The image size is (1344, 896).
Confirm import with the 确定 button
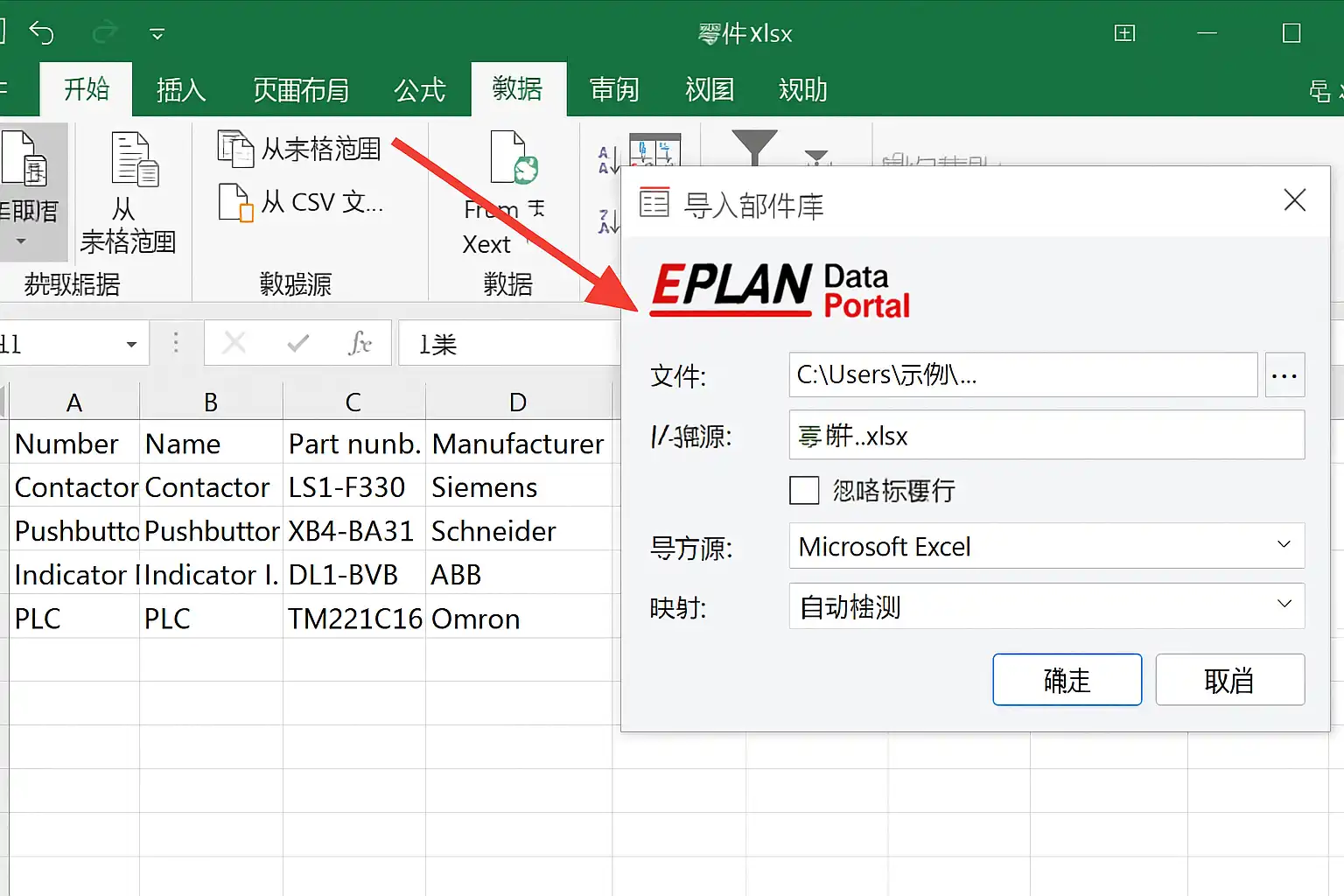pos(1067,680)
